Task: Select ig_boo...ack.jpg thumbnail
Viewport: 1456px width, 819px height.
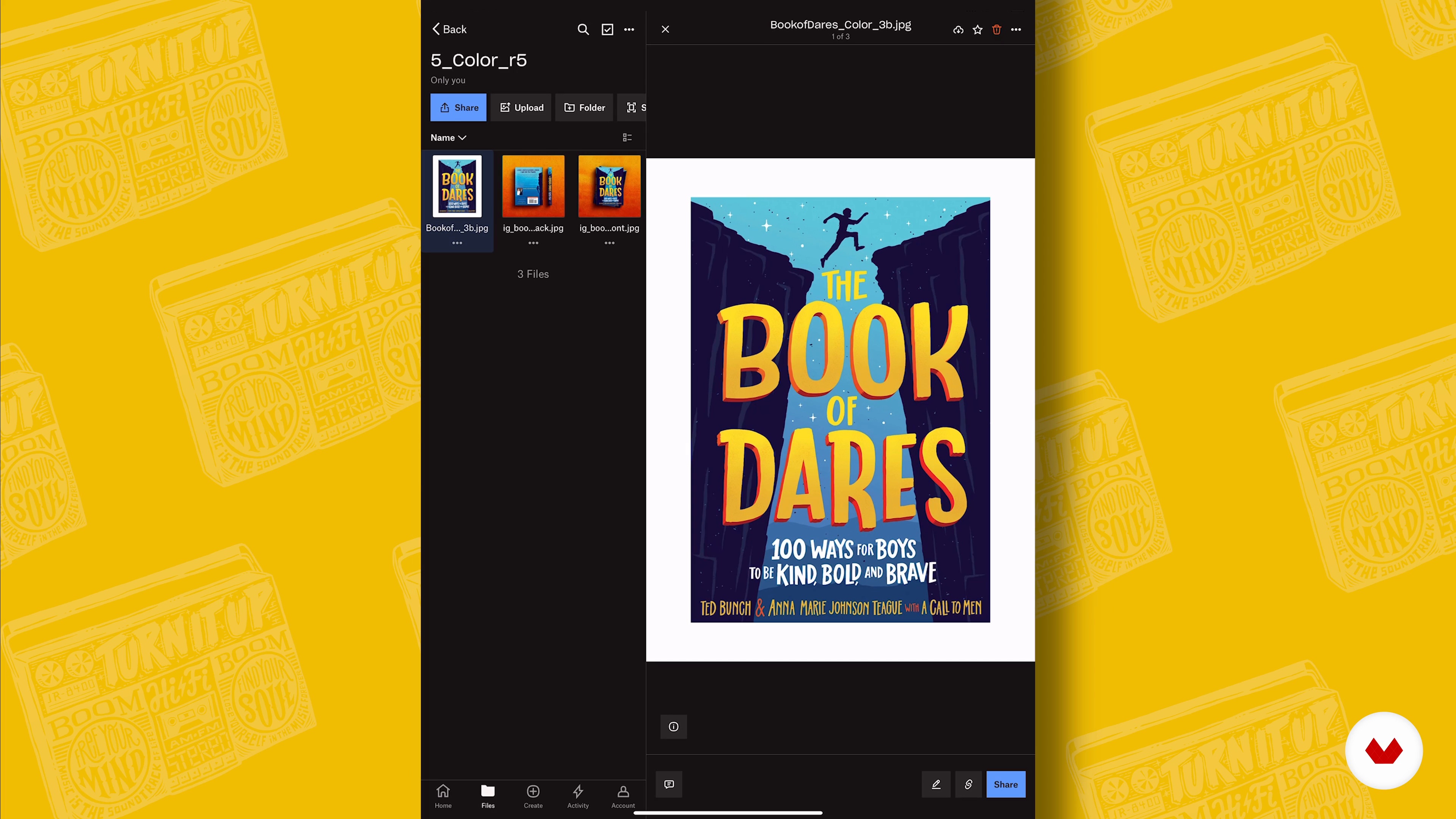Action: [x=533, y=186]
